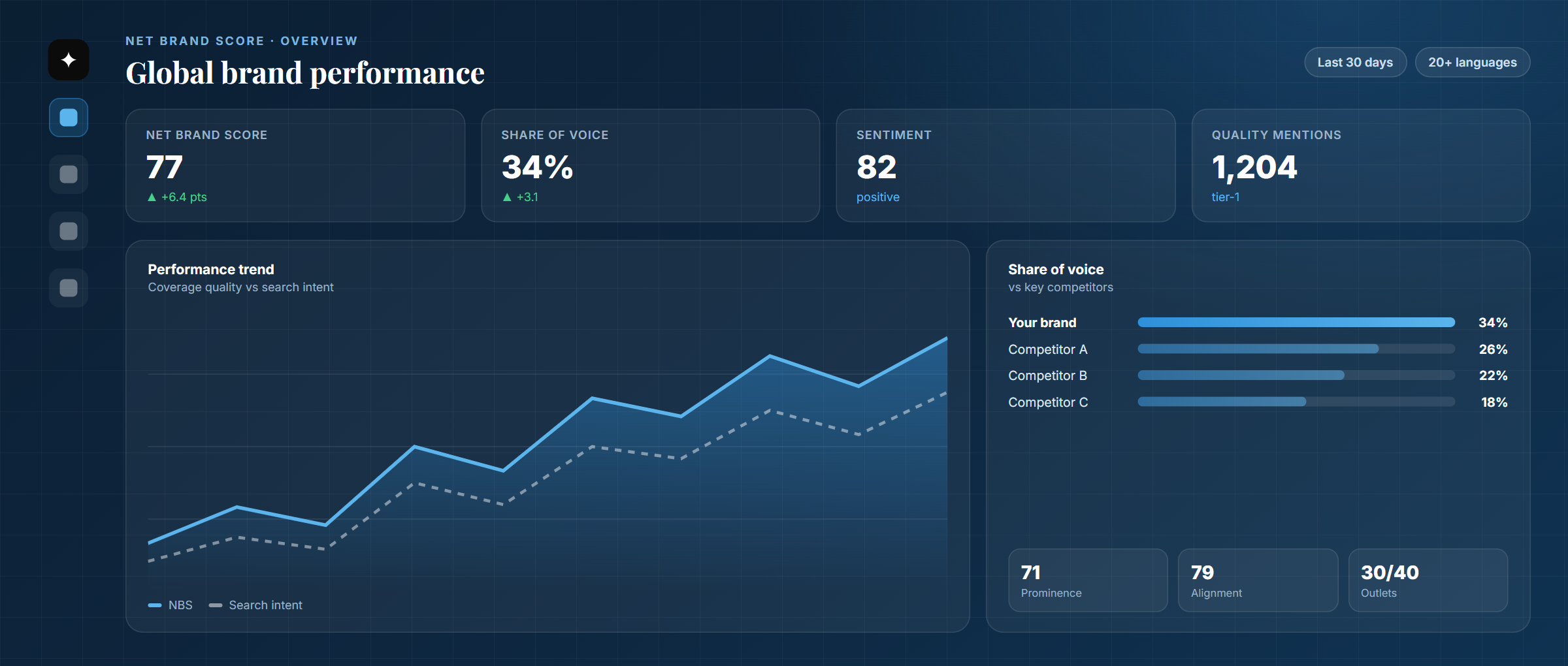The width and height of the screenshot is (1568, 666).
Task: Select the 'Competitor B' label
Action: (x=1048, y=375)
